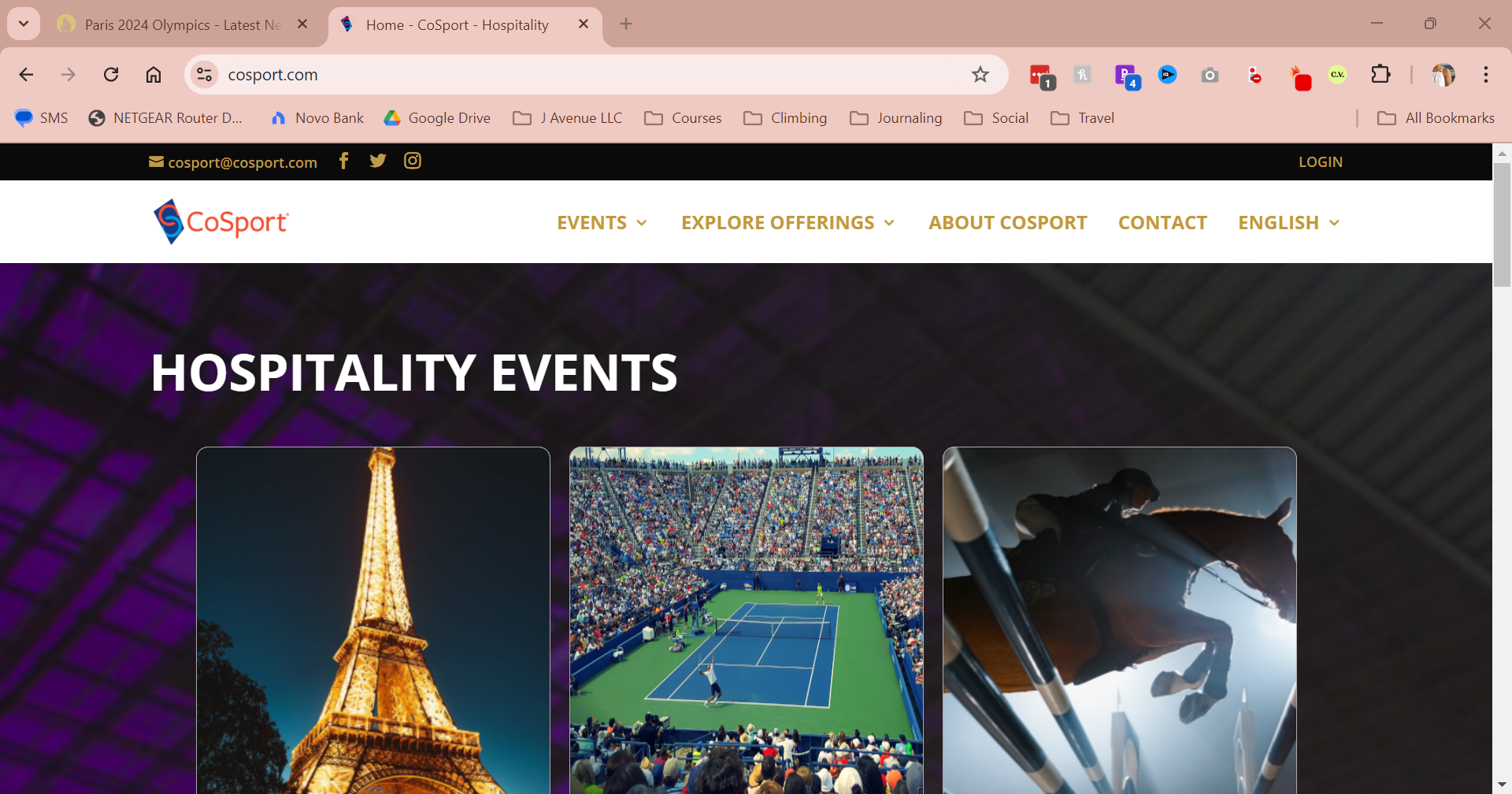Open CoSport's Facebook page icon
Screen dimensions: 1512x794
[x=343, y=161]
